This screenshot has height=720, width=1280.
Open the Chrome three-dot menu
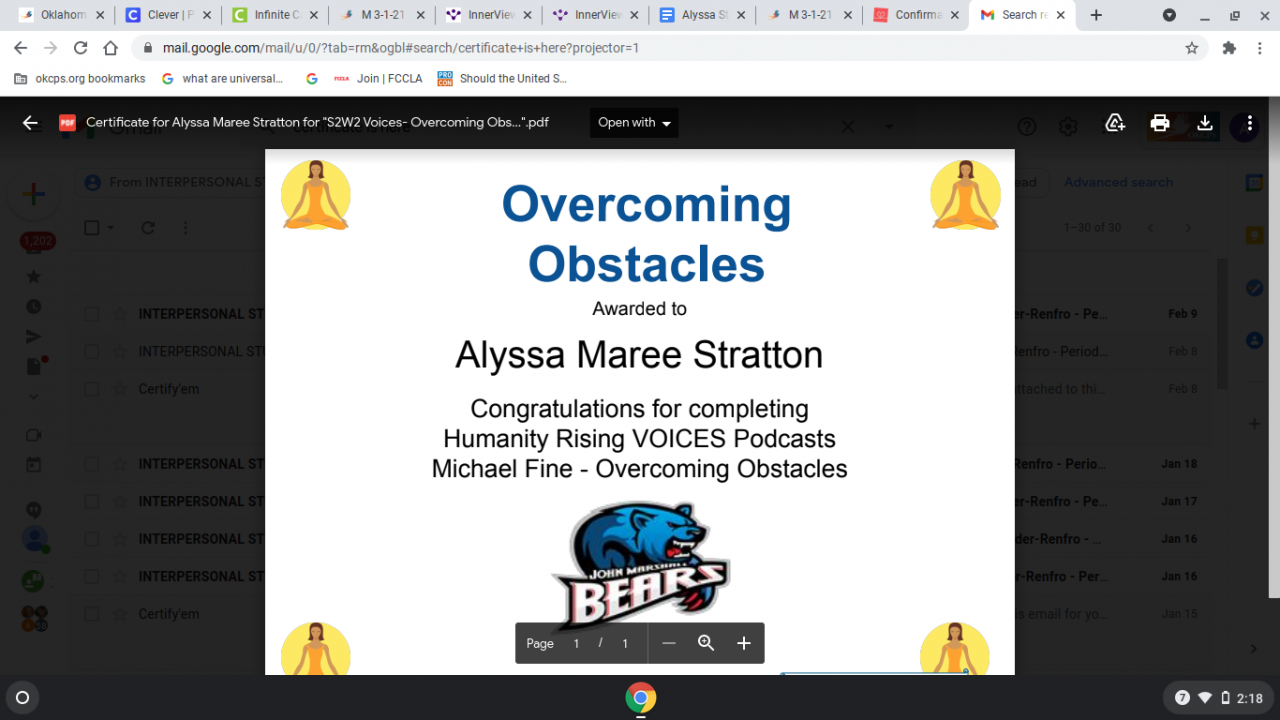coord(1260,48)
